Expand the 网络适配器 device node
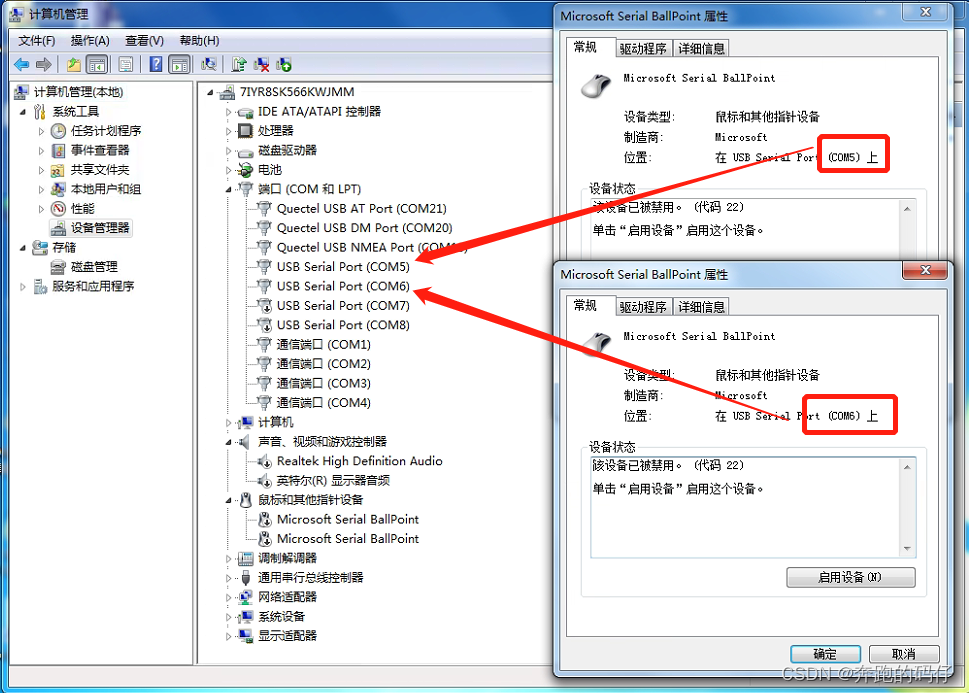The image size is (969, 693). tap(229, 598)
